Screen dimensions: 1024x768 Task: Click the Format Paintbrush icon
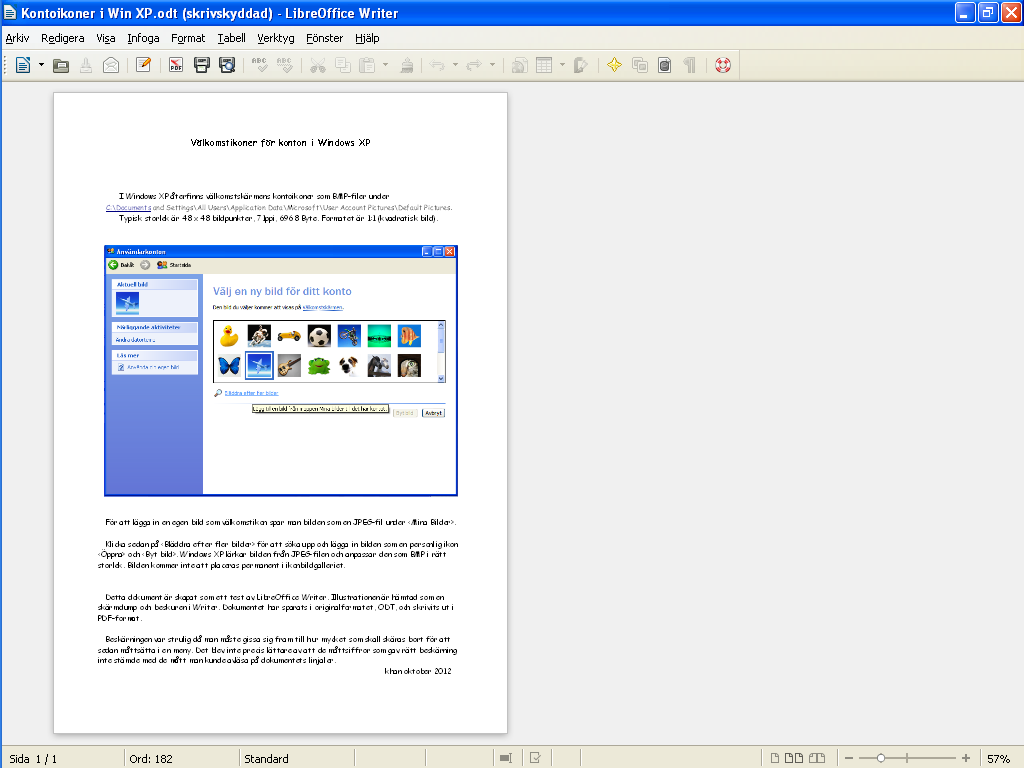[x=407, y=65]
